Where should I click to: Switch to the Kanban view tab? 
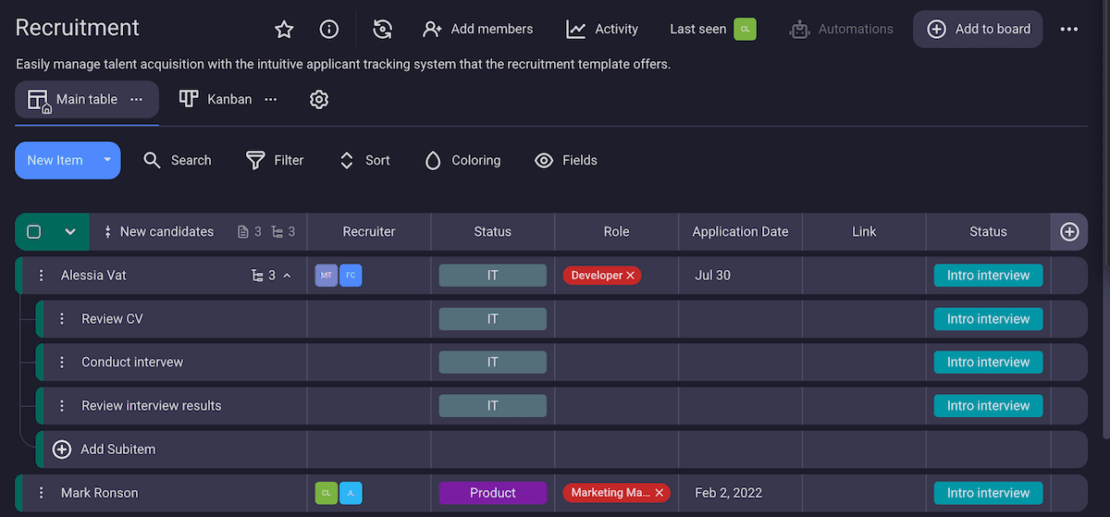coord(216,100)
